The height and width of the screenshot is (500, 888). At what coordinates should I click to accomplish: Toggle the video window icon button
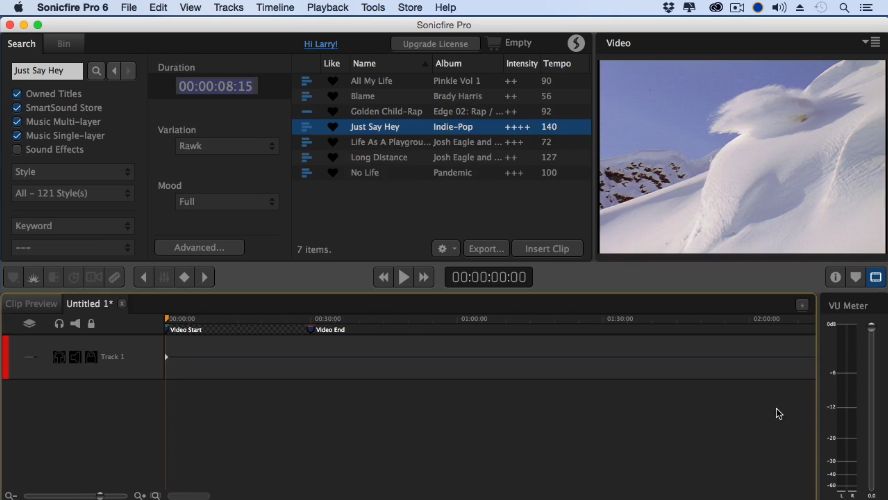[x=875, y=277]
